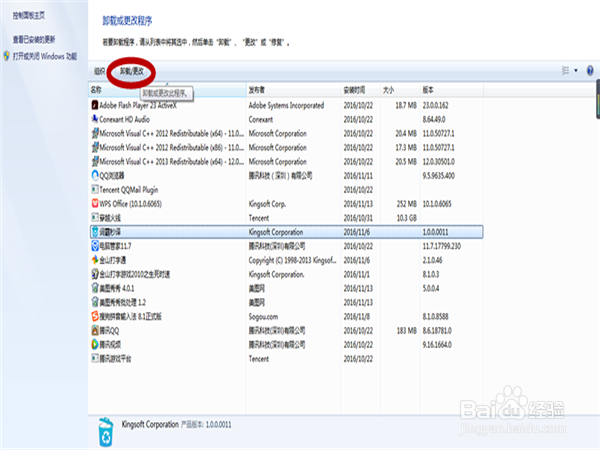Click icon of highlighted Kingsoft Corporation 1.0.0.0011 row
The width and height of the screenshot is (600, 450).
[x=95, y=232]
